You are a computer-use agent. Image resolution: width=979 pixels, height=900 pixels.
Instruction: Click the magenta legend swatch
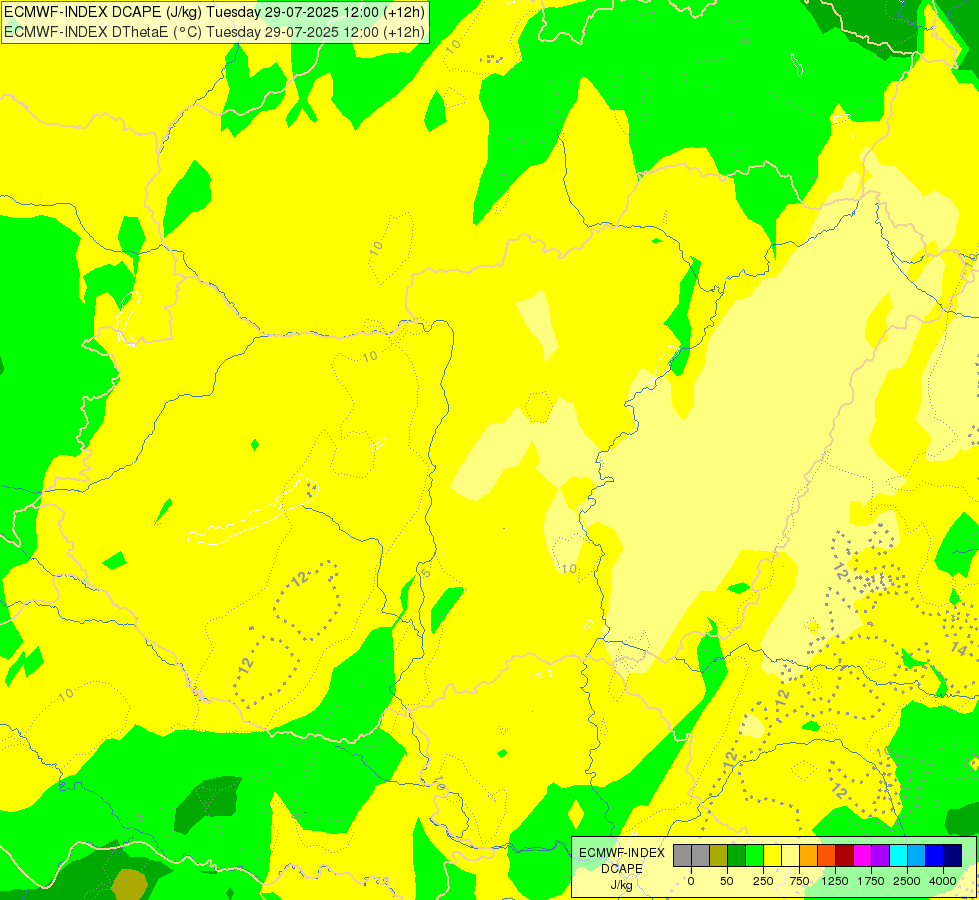pos(862,855)
